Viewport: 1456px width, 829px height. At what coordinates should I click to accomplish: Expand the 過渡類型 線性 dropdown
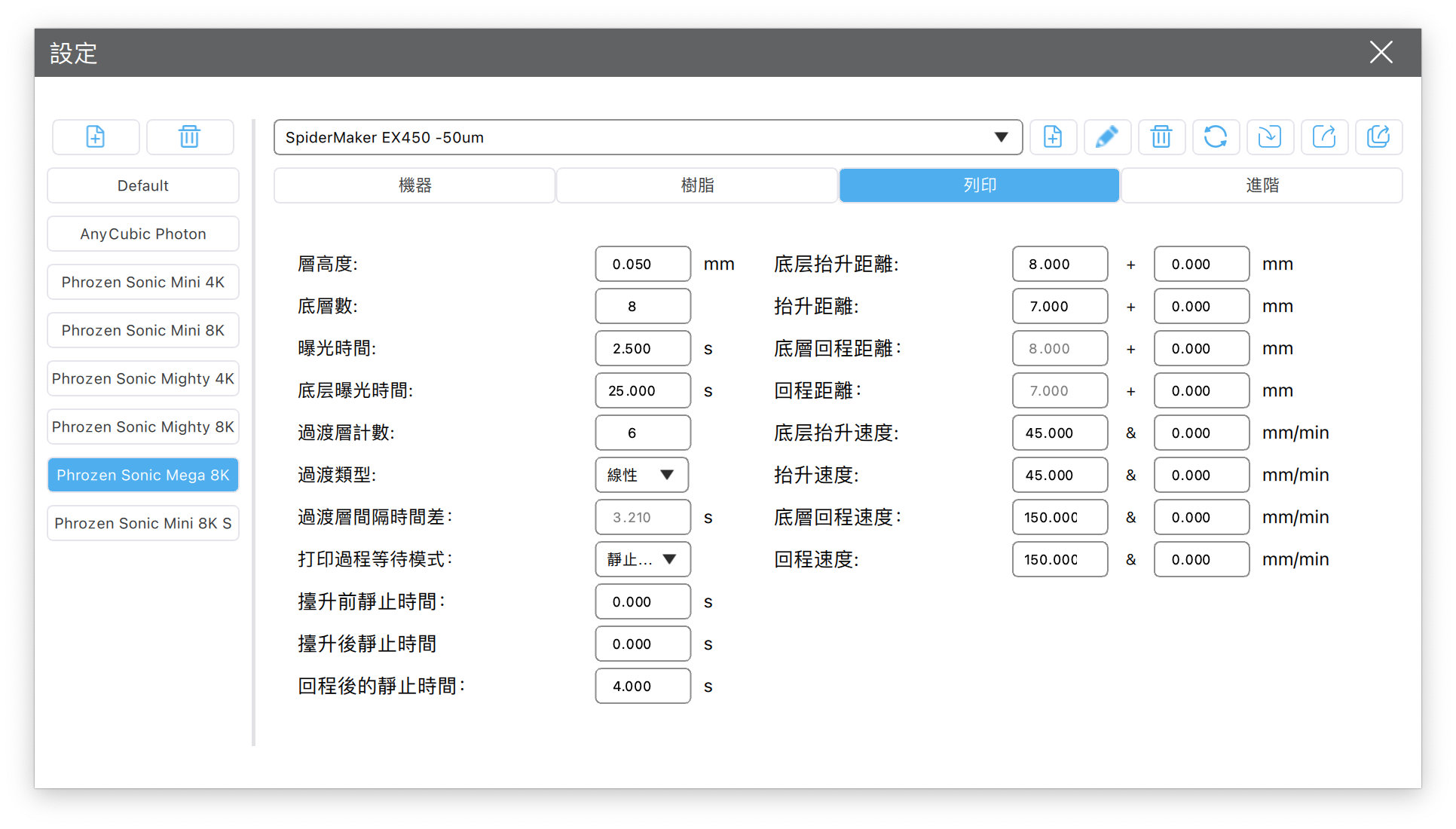(642, 476)
